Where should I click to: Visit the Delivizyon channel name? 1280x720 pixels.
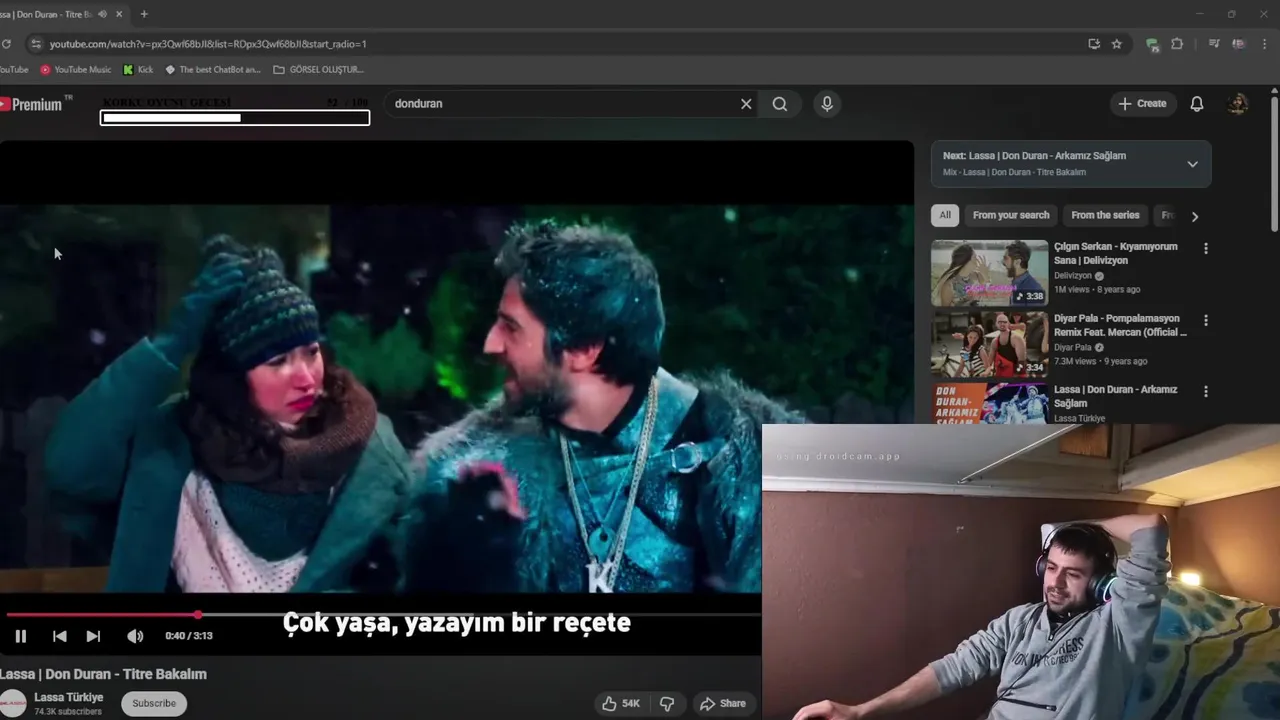(1073, 276)
